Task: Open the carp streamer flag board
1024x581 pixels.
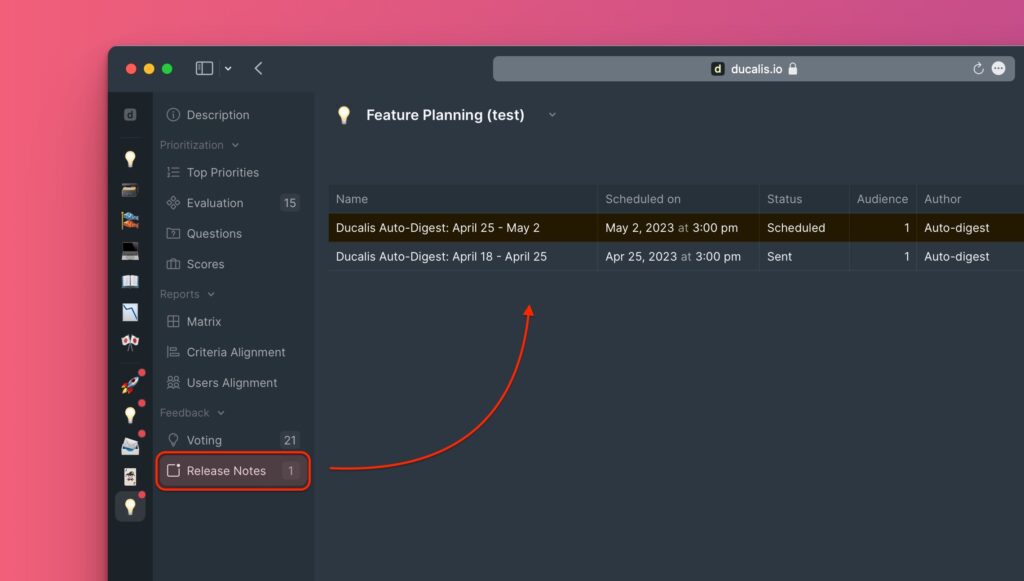Action: 130,221
